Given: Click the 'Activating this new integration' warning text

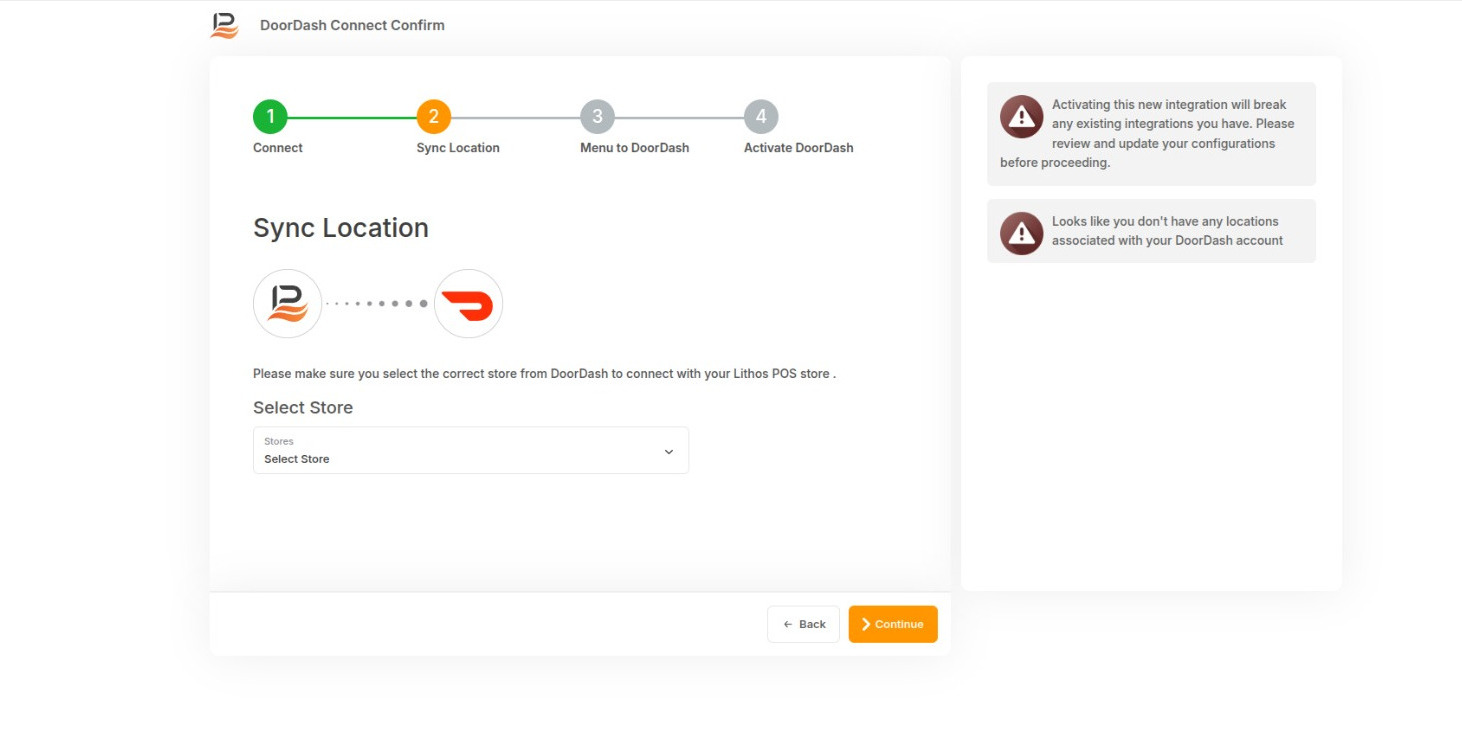Looking at the screenshot, I should 1150,134.
